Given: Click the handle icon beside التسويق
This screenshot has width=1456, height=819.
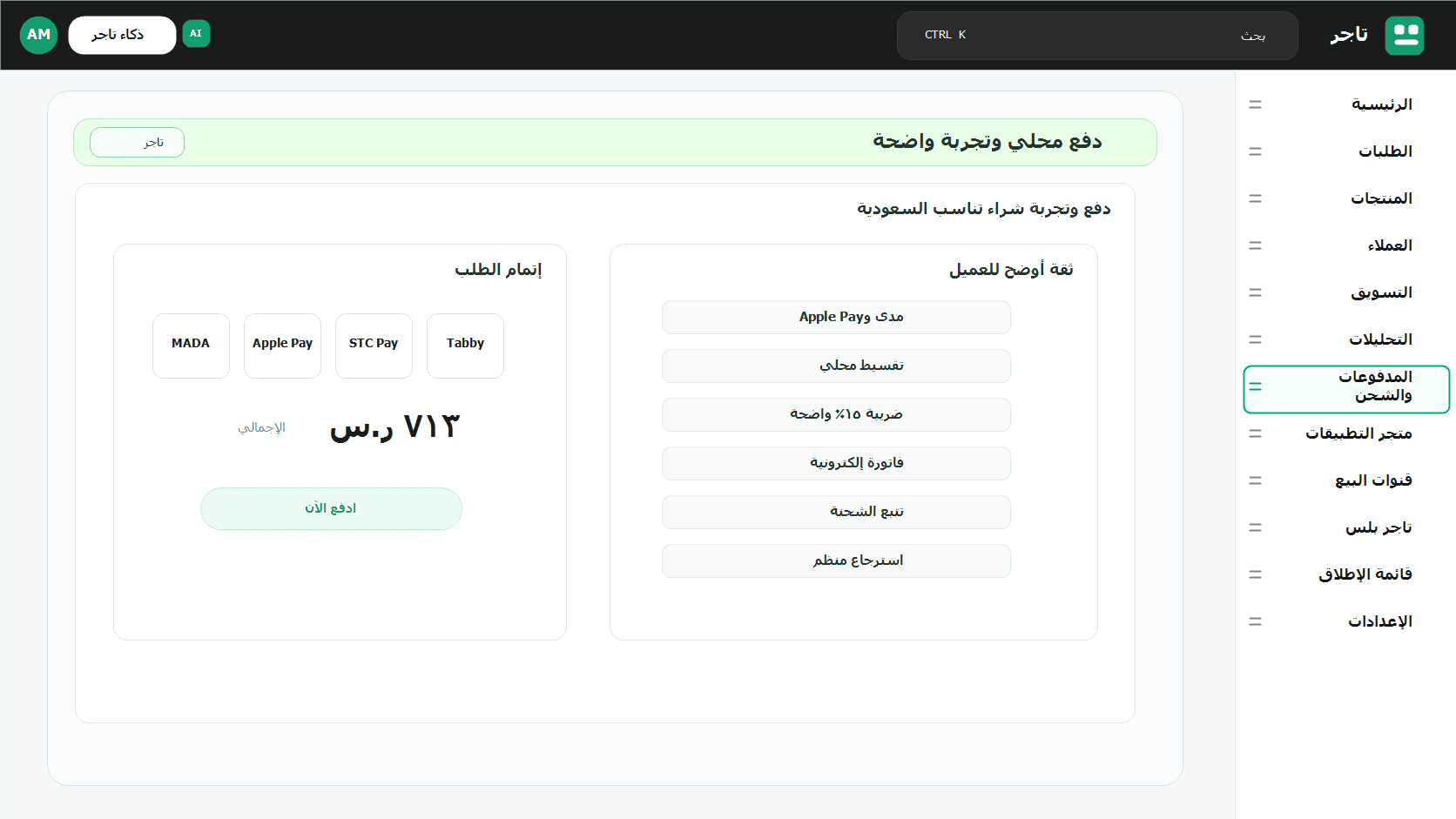Looking at the screenshot, I should (x=1255, y=292).
